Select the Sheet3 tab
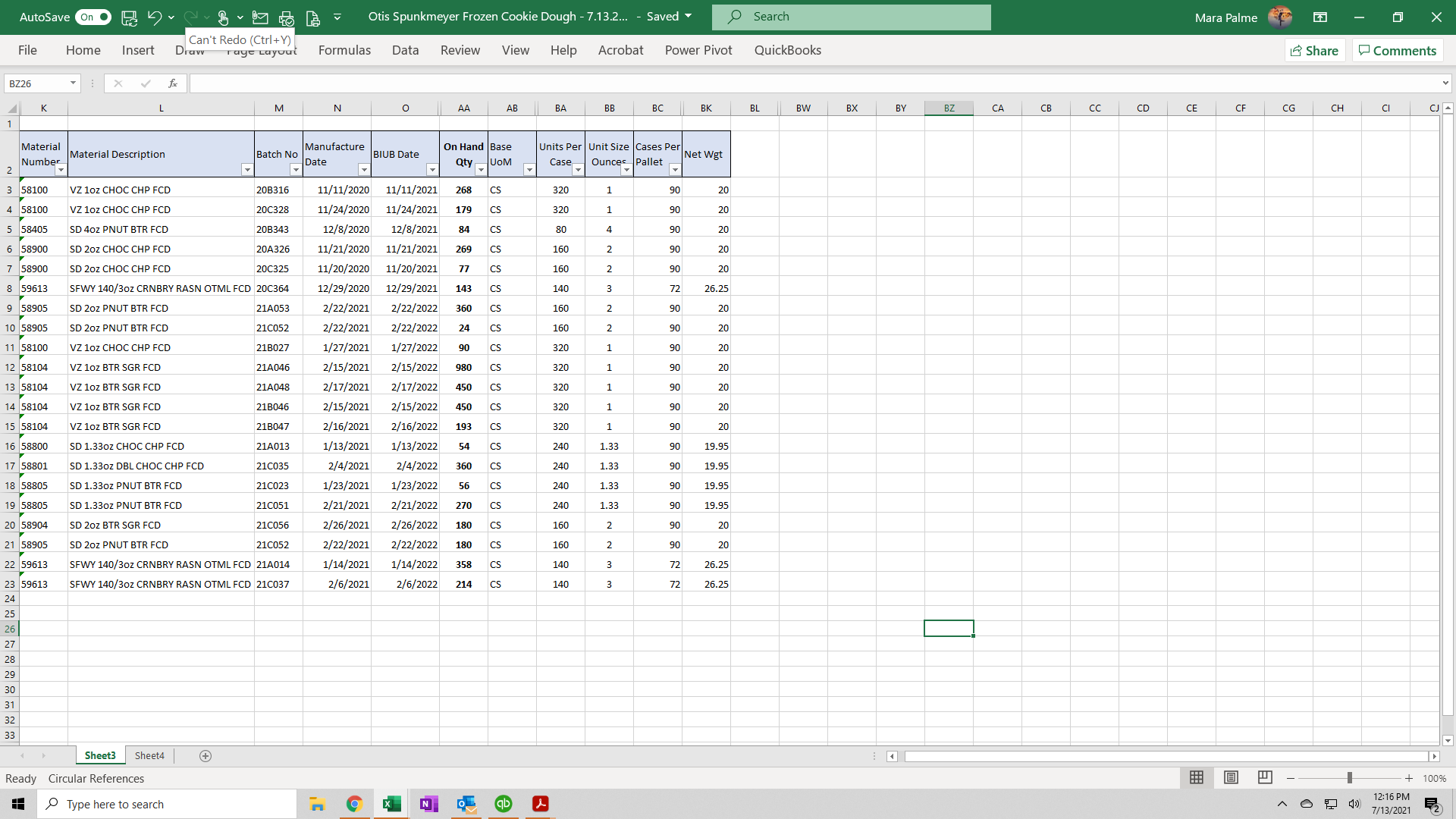This screenshot has height=819, width=1456. (100, 756)
